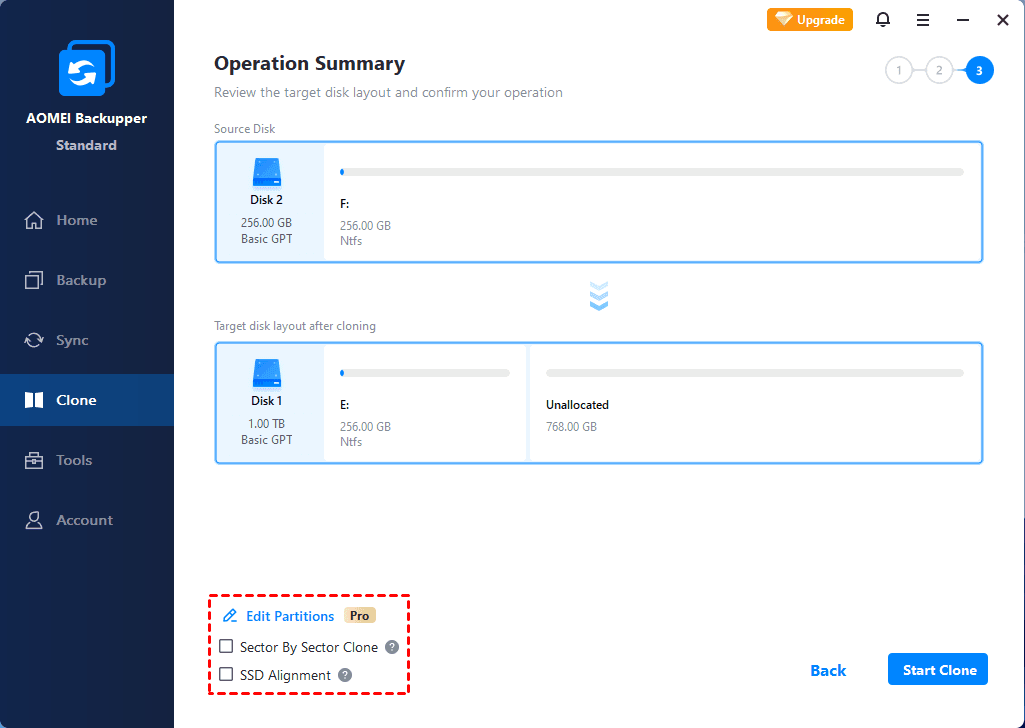Select the Clone sidebar item
The width and height of the screenshot is (1025, 728).
pos(87,400)
